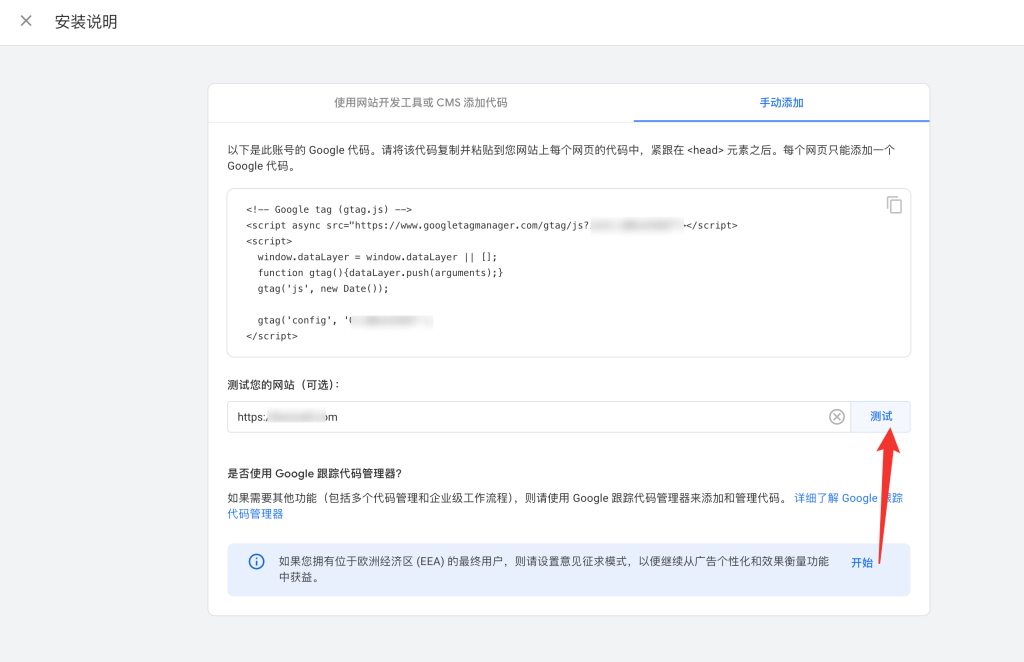
Task: Select the 手动添加 tab
Action: coord(781,102)
